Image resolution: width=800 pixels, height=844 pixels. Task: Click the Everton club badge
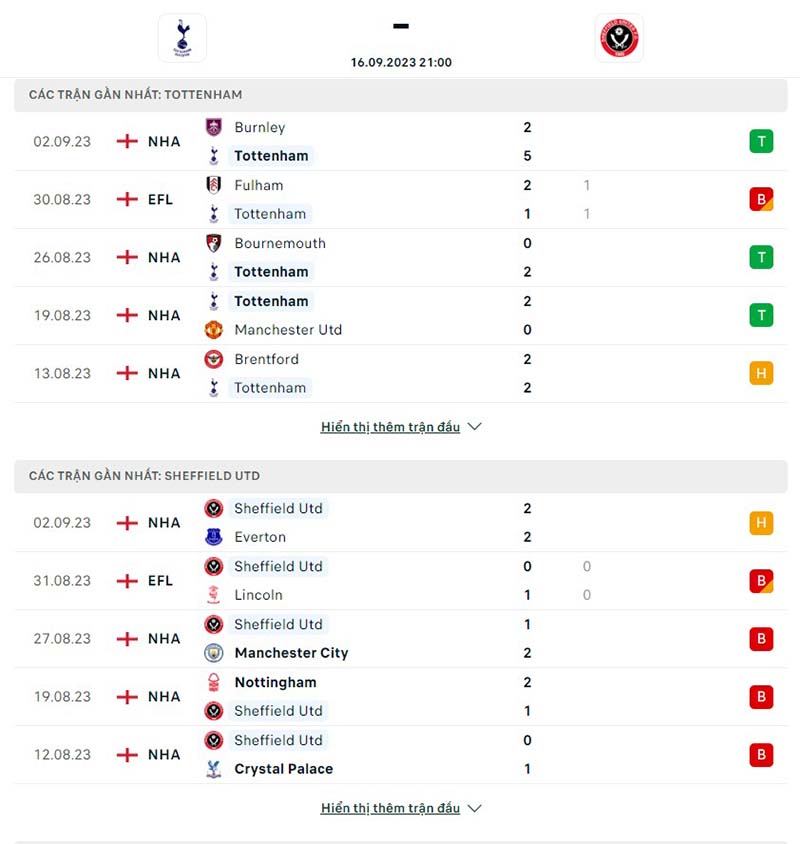point(213,537)
